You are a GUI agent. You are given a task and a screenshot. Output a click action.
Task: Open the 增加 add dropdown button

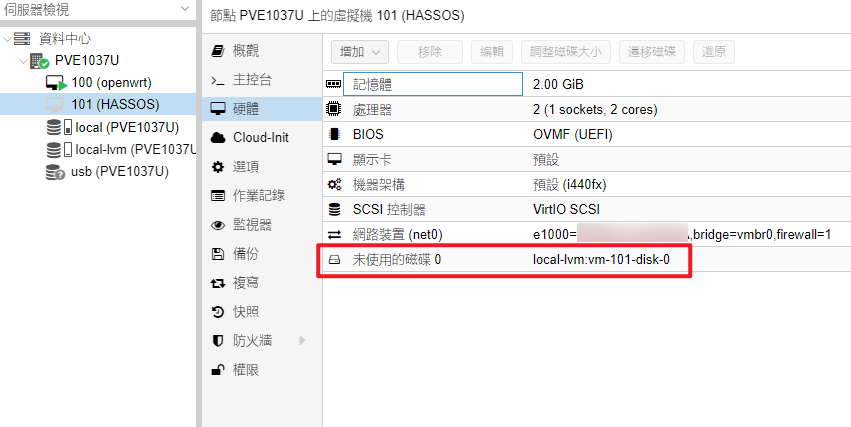pos(360,52)
